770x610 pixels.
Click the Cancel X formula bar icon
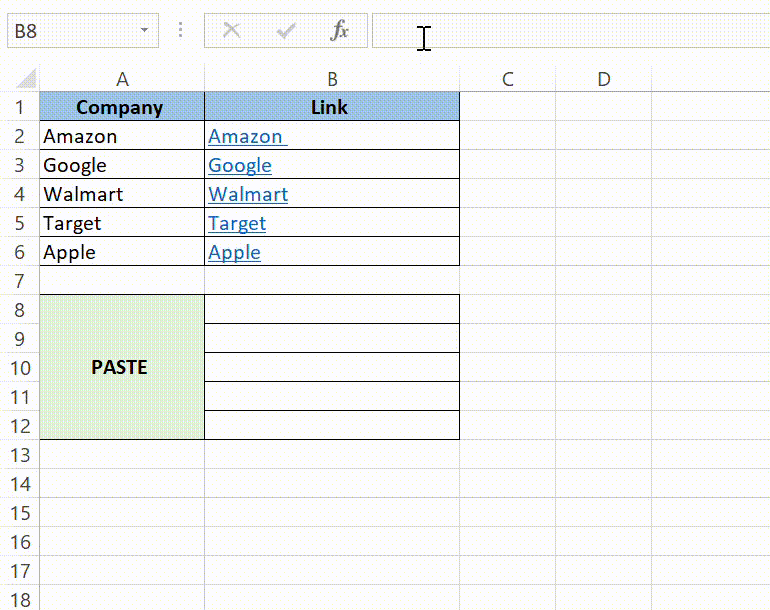pyautogui.click(x=232, y=31)
